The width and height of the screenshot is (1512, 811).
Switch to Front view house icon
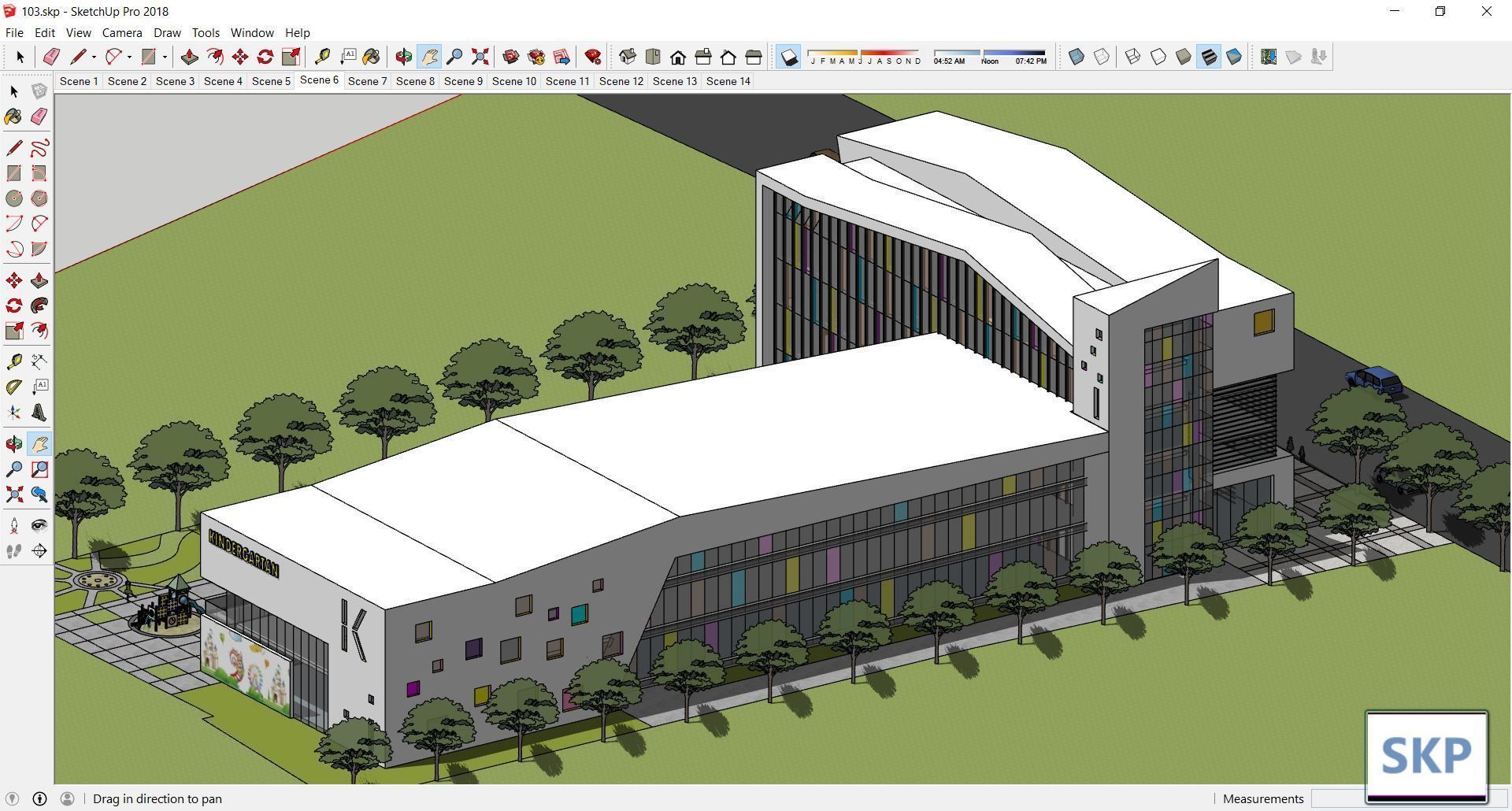click(x=678, y=57)
